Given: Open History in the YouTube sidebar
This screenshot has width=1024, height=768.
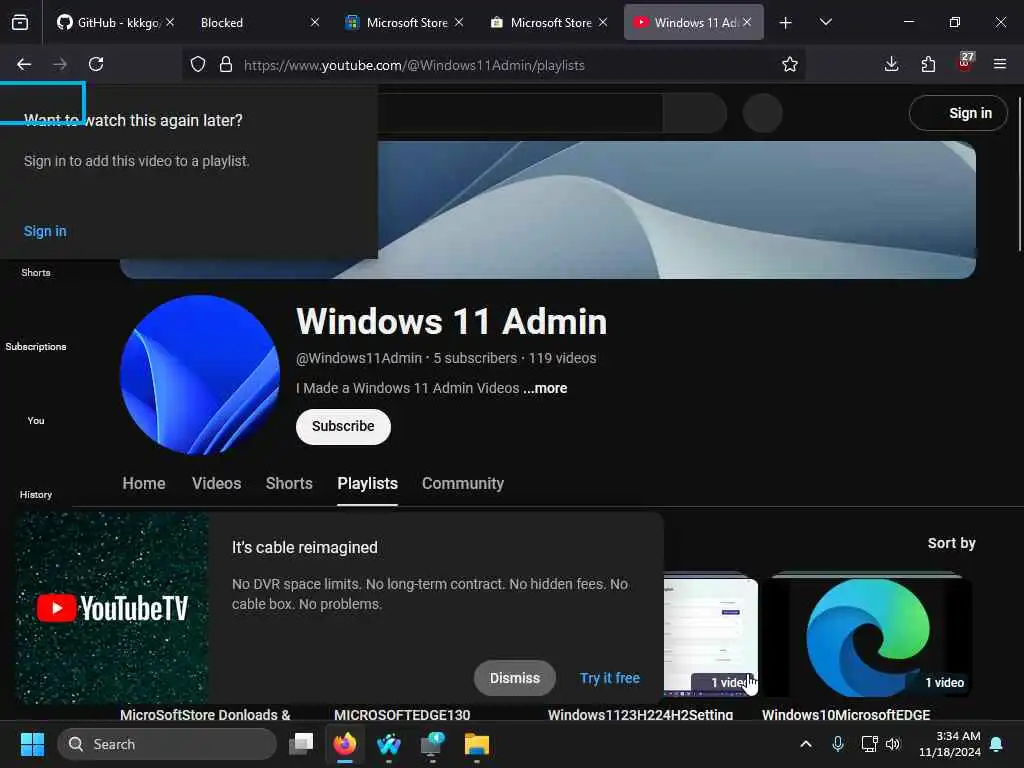Looking at the screenshot, I should pyautogui.click(x=36, y=494).
